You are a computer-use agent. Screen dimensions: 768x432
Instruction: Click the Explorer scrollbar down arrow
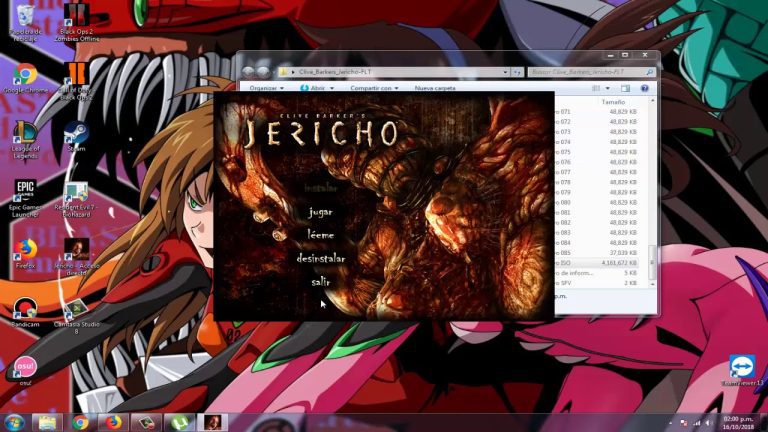click(652, 284)
